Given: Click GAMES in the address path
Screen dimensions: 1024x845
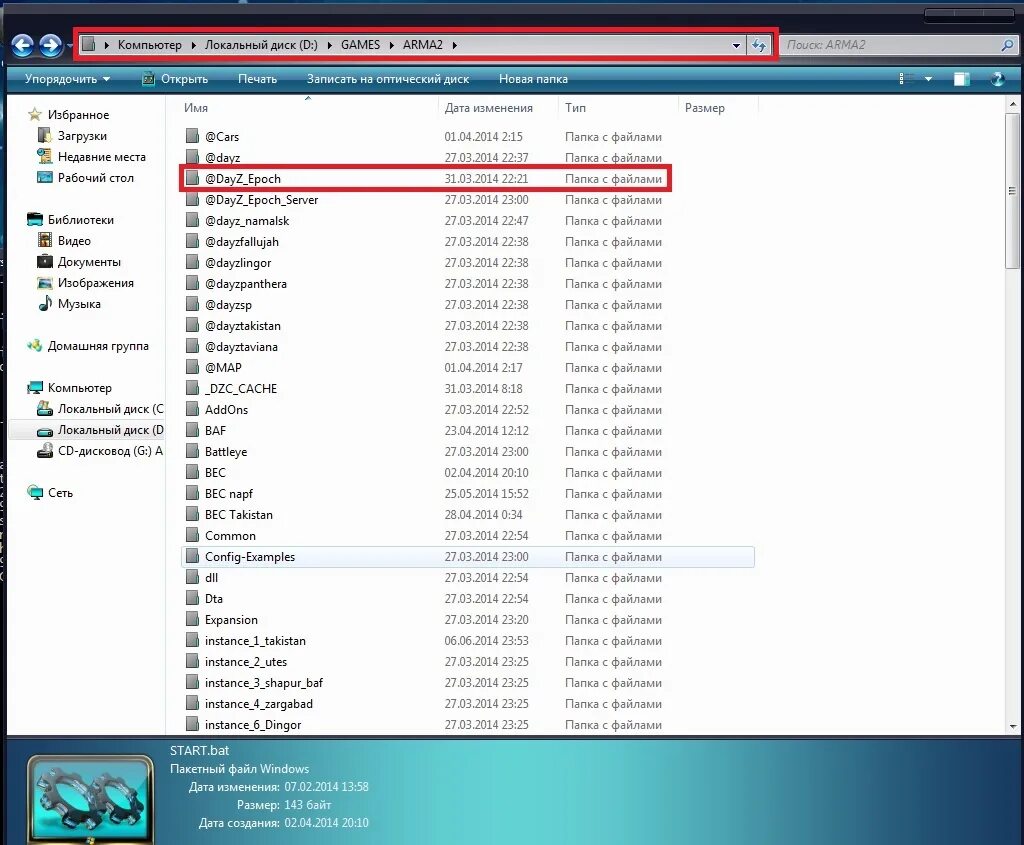Looking at the screenshot, I should [x=360, y=45].
